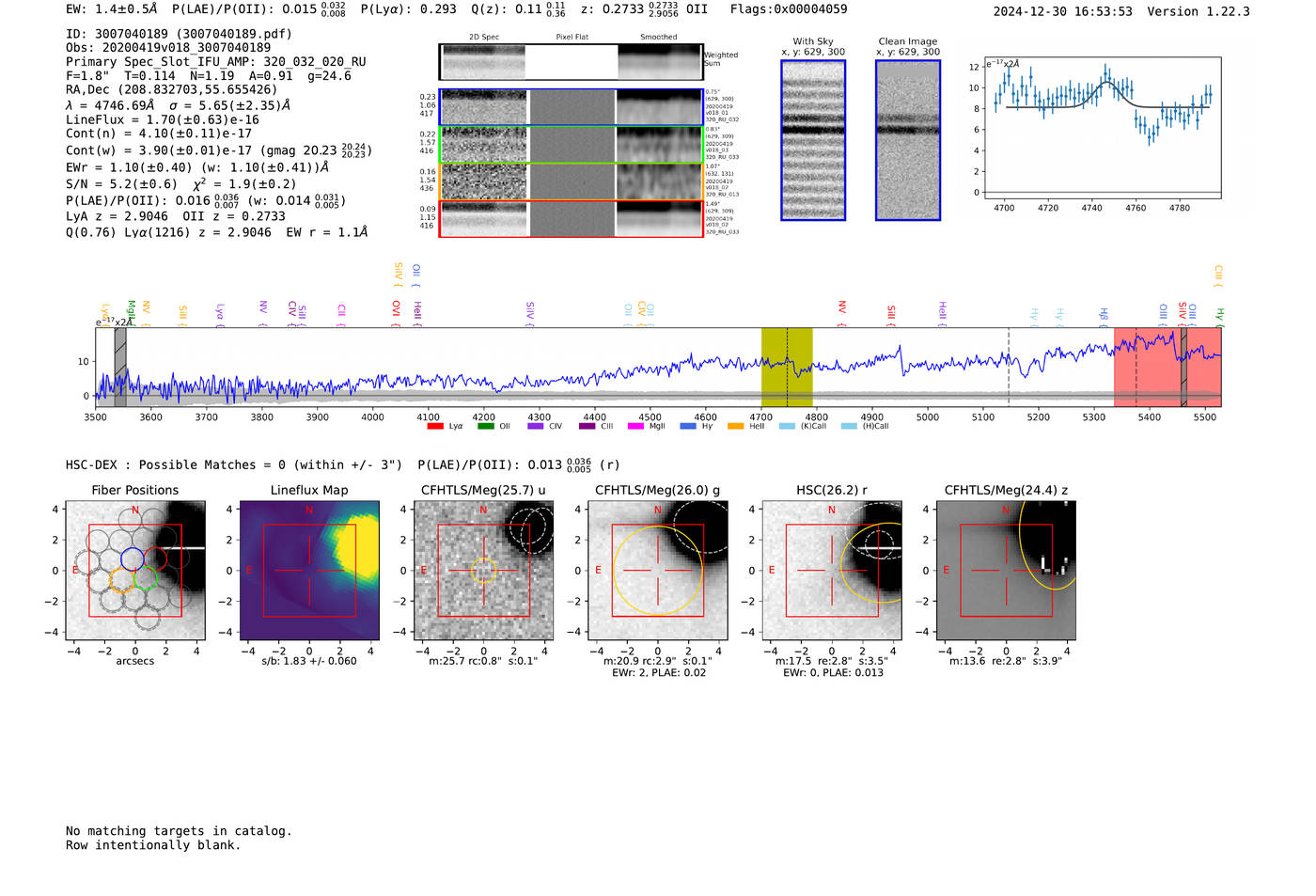Open the CFHTLS/Meg(25.7) u image
This screenshot has height=896, width=1316.
coord(483,571)
